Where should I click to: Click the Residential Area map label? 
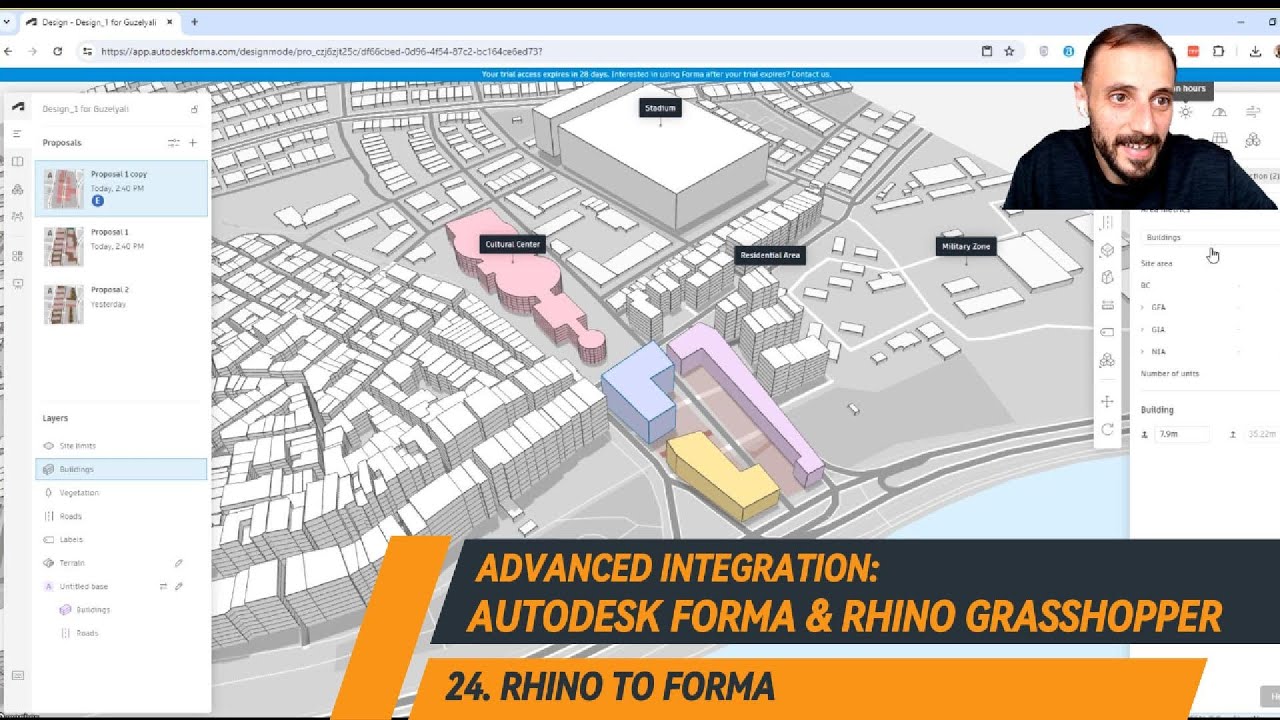coord(770,255)
